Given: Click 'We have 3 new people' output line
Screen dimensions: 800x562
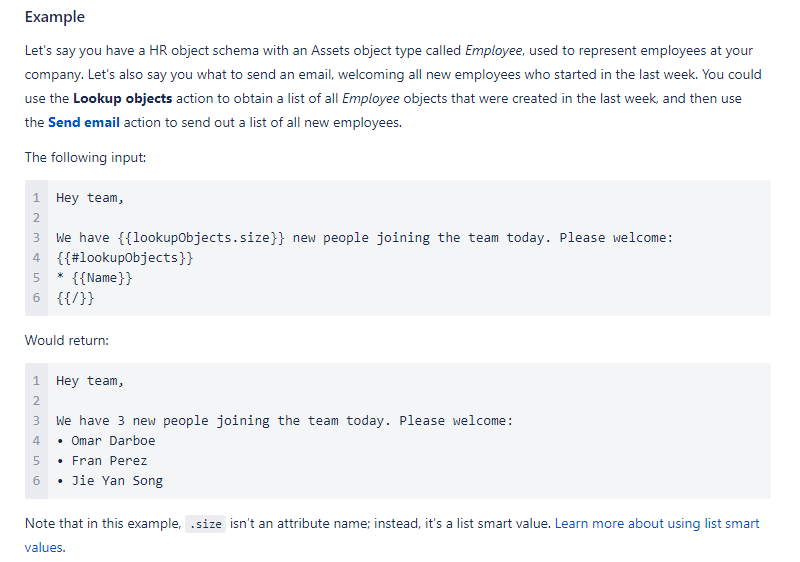Looking at the screenshot, I should 284,421.
